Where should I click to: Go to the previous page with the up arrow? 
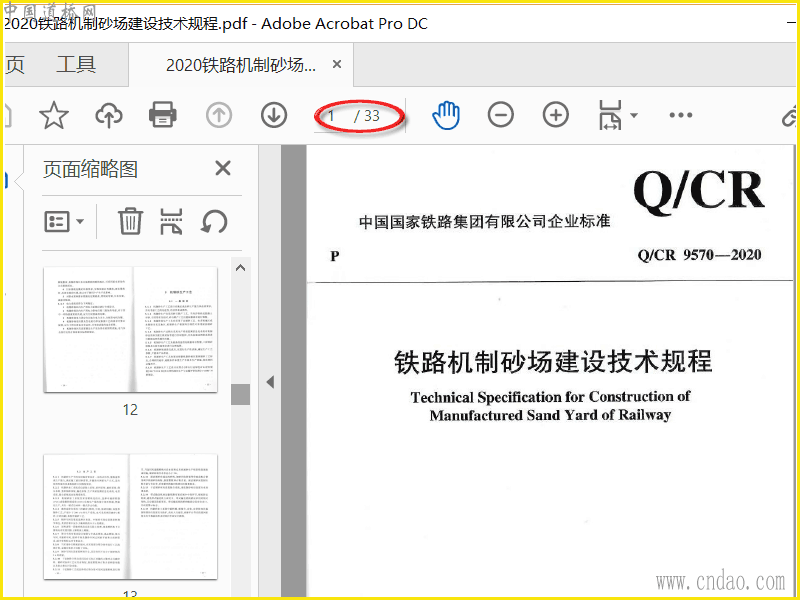click(219, 115)
